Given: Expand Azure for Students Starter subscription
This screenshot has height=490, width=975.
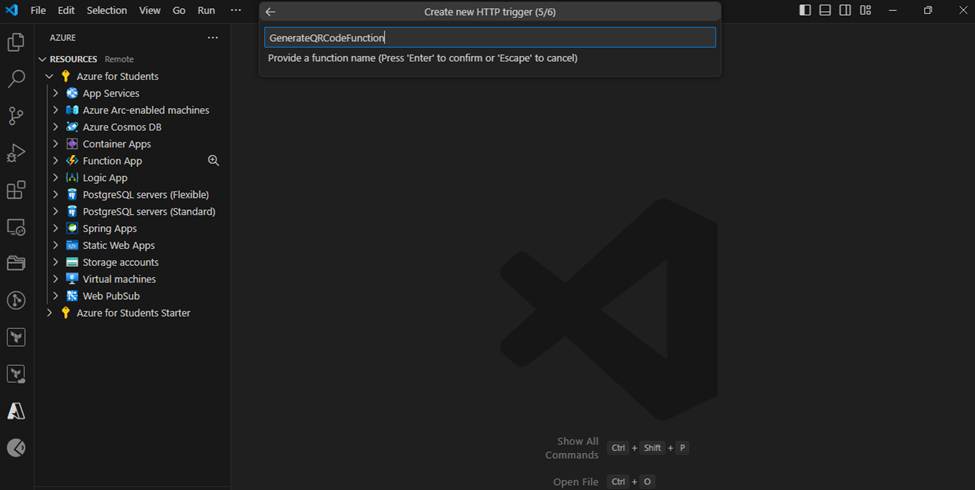Looking at the screenshot, I should tap(49, 313).
